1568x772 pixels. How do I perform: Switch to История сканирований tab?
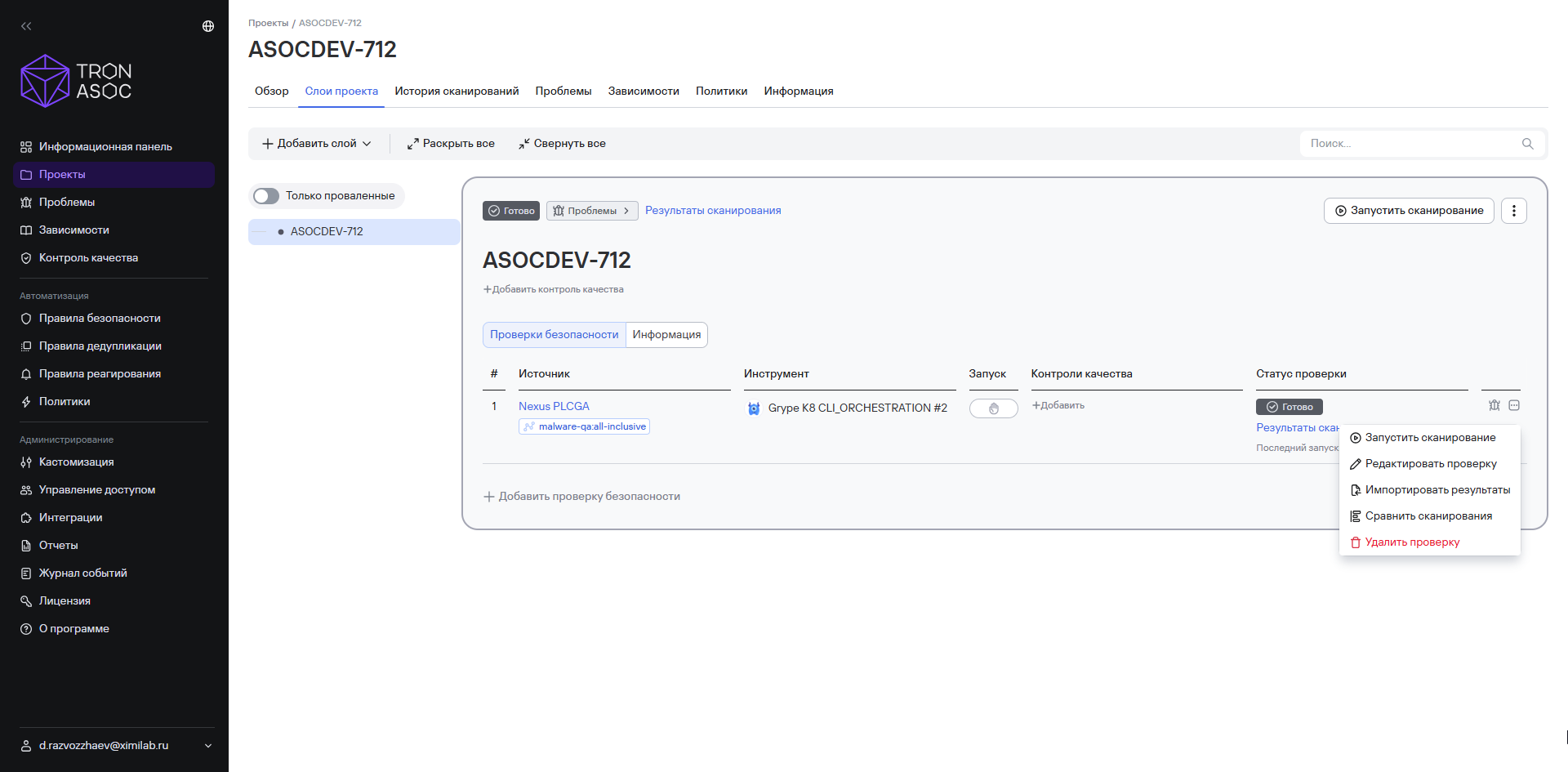457,91
